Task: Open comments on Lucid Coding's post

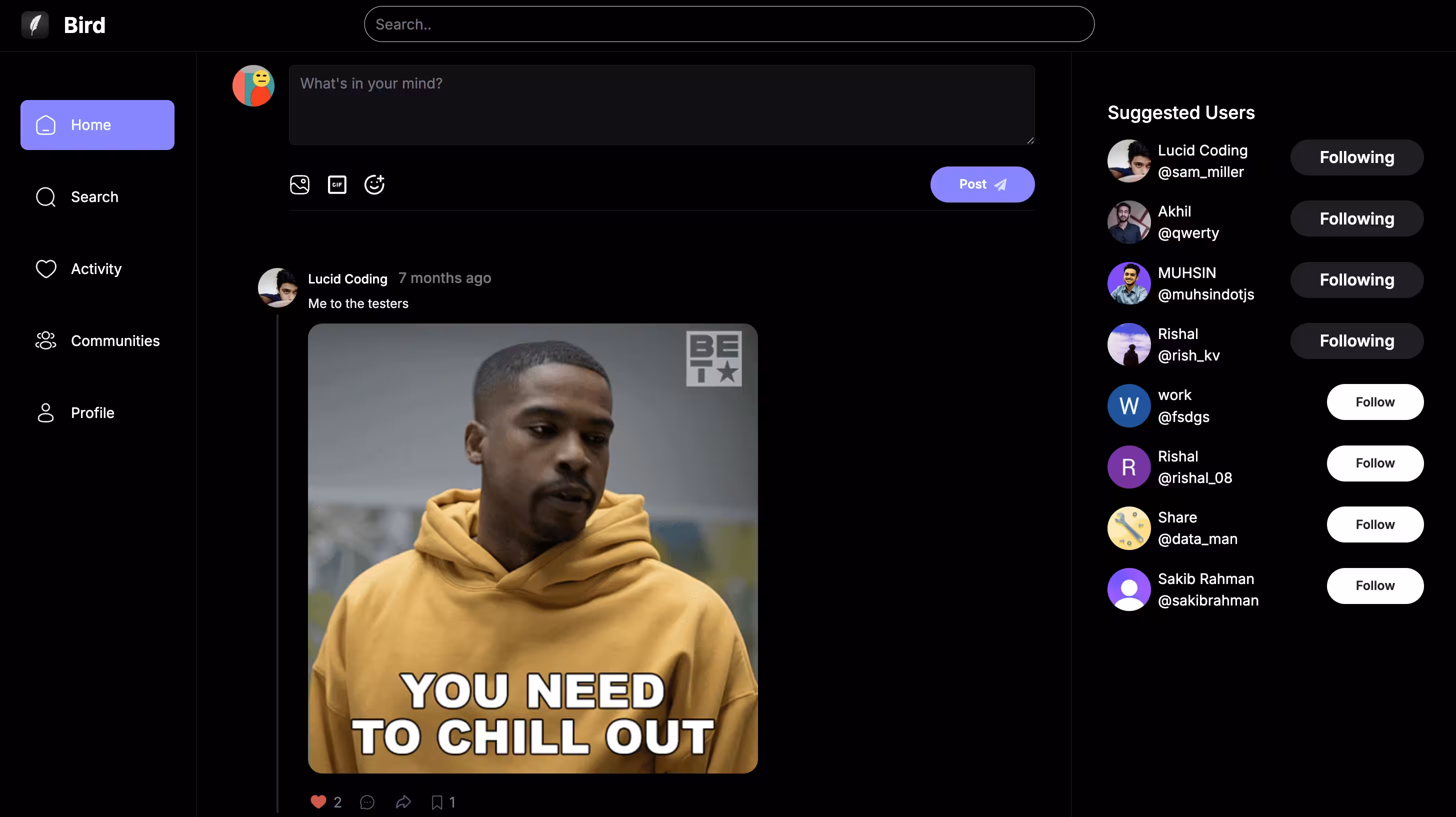Action: pyautogui.click(x=367, y=801)
